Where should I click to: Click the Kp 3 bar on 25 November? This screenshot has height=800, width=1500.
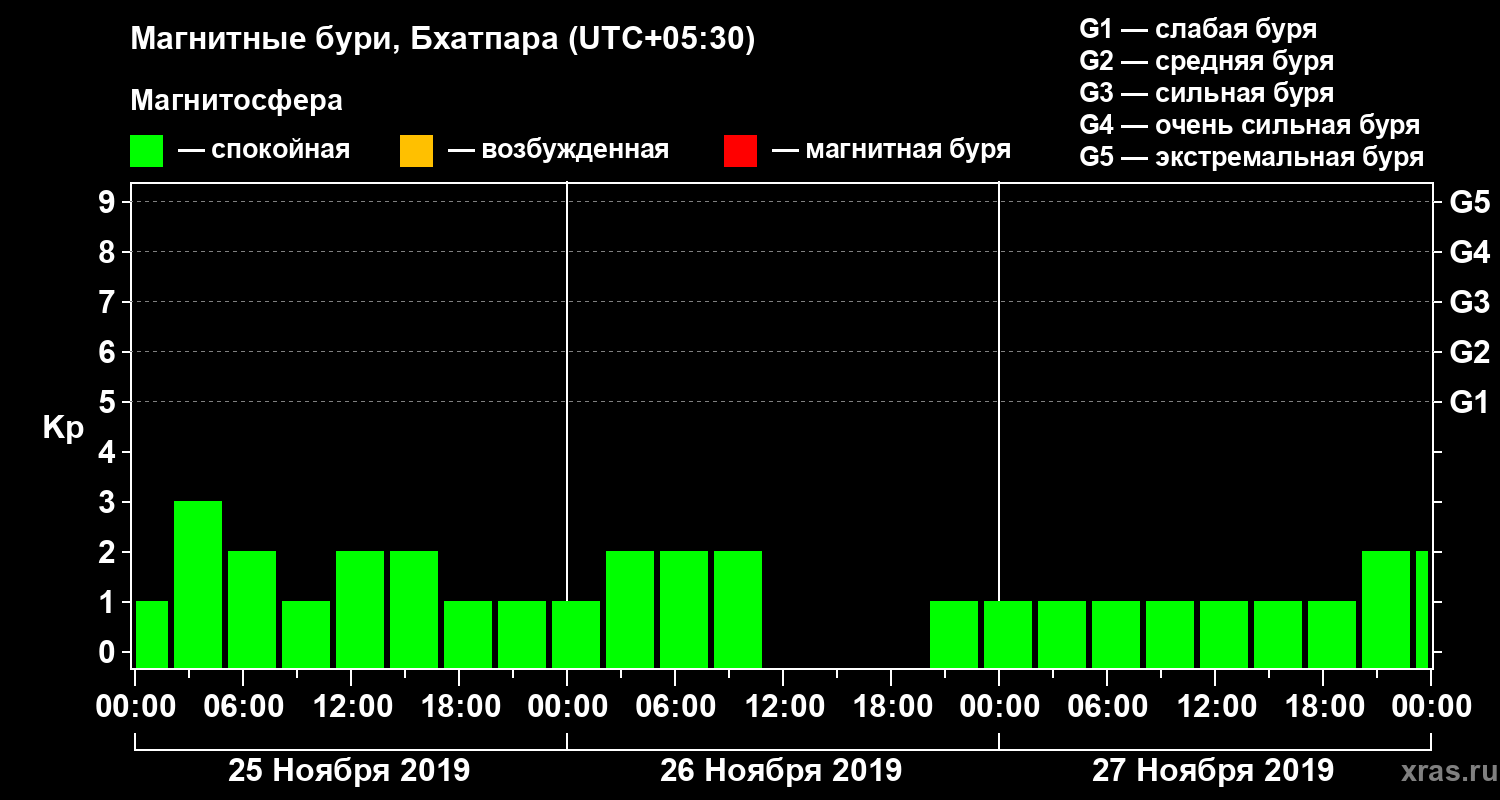(198, 584)
